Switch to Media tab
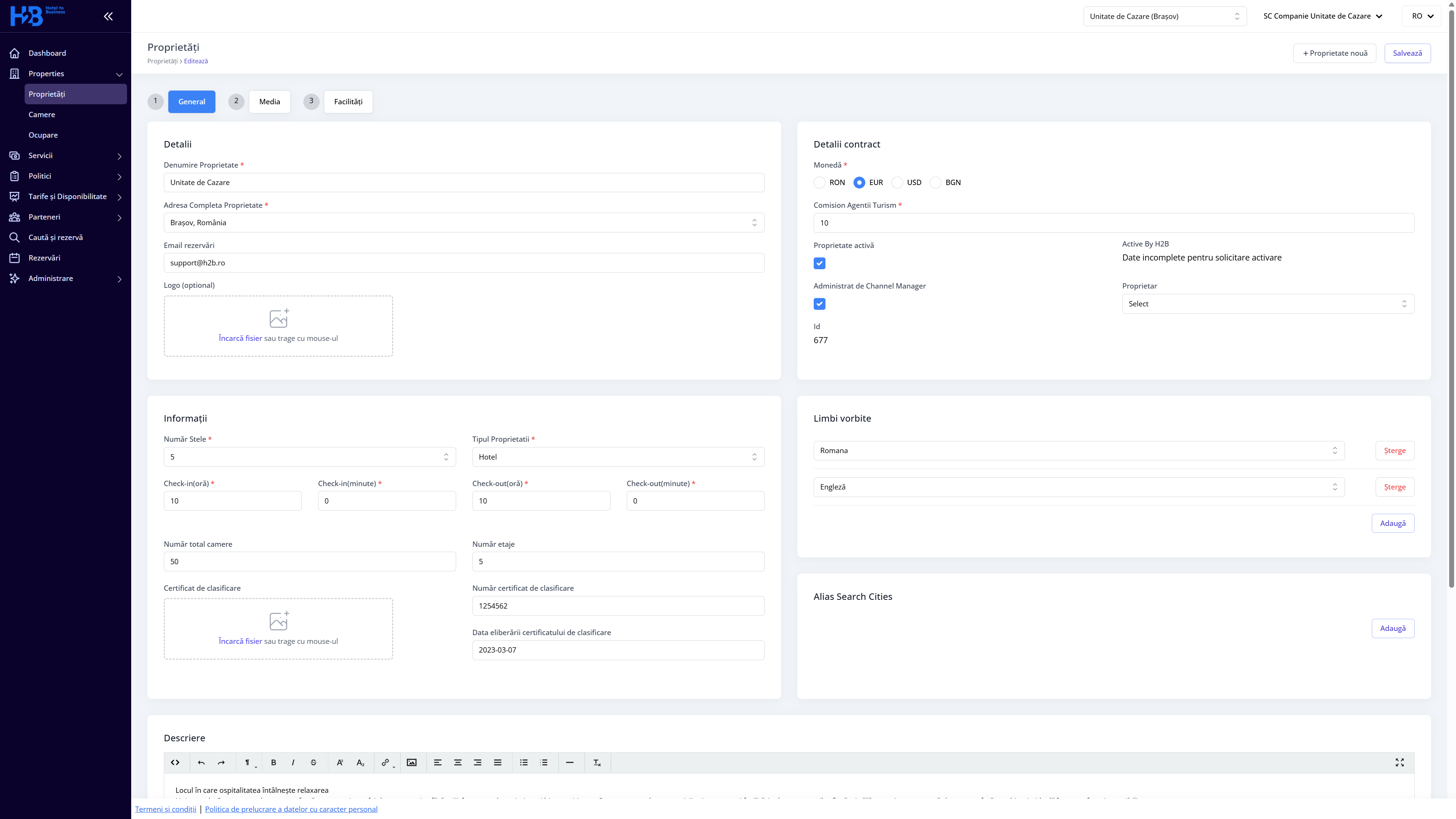The height and width of the screenshot is (819, 1456). click(270, 102)
